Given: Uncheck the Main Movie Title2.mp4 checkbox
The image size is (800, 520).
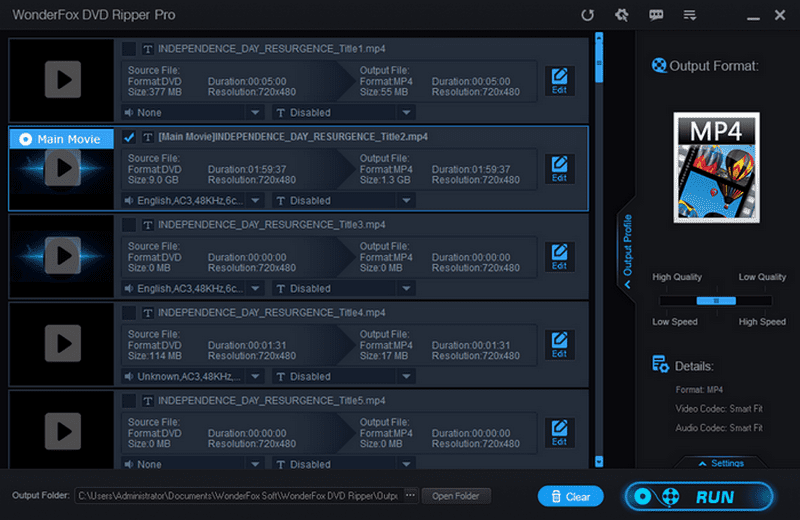Looking at the screenshot, I should [129, 137].
